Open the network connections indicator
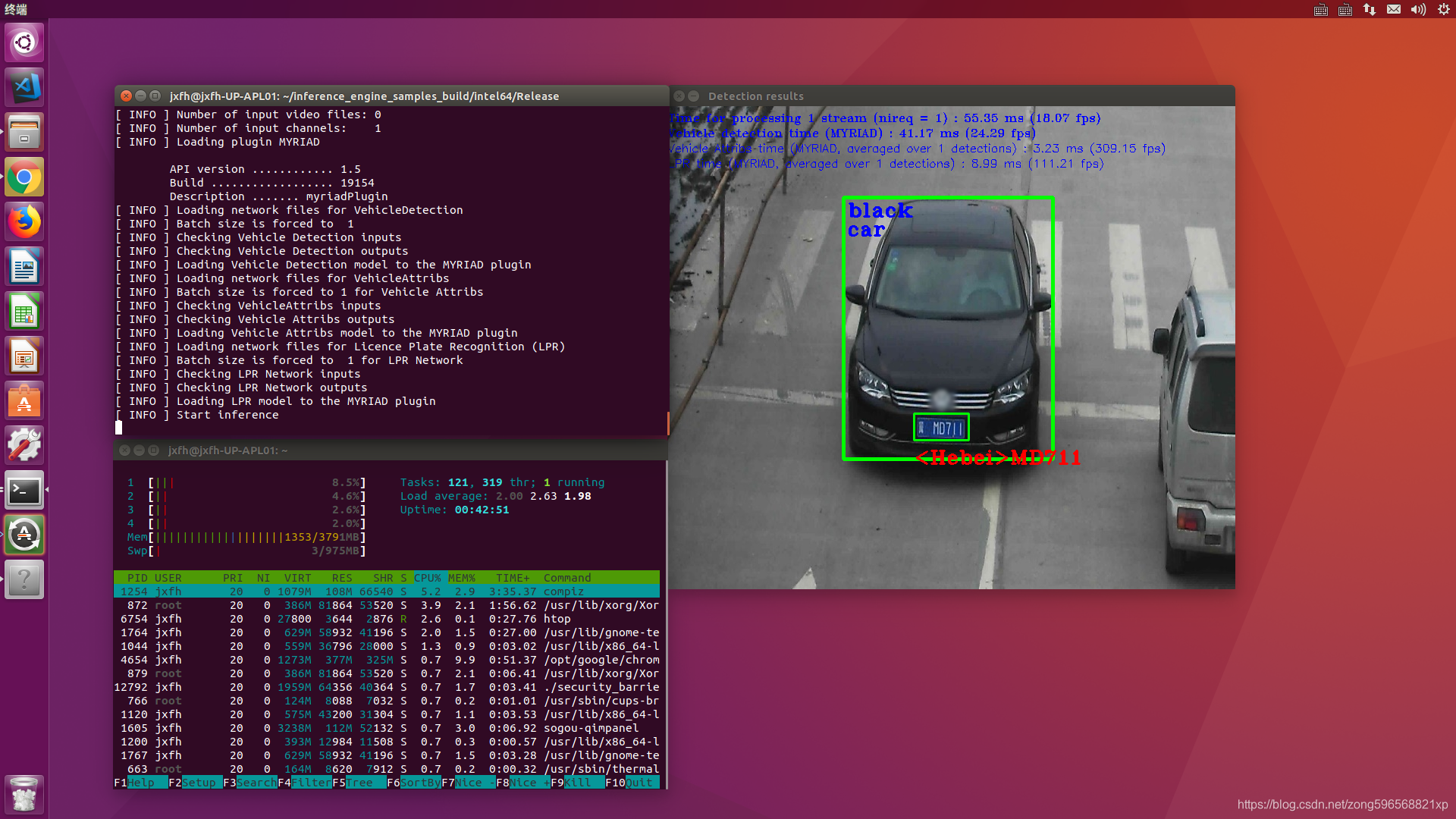The image size is (1456, 819). click(1370, 9)
